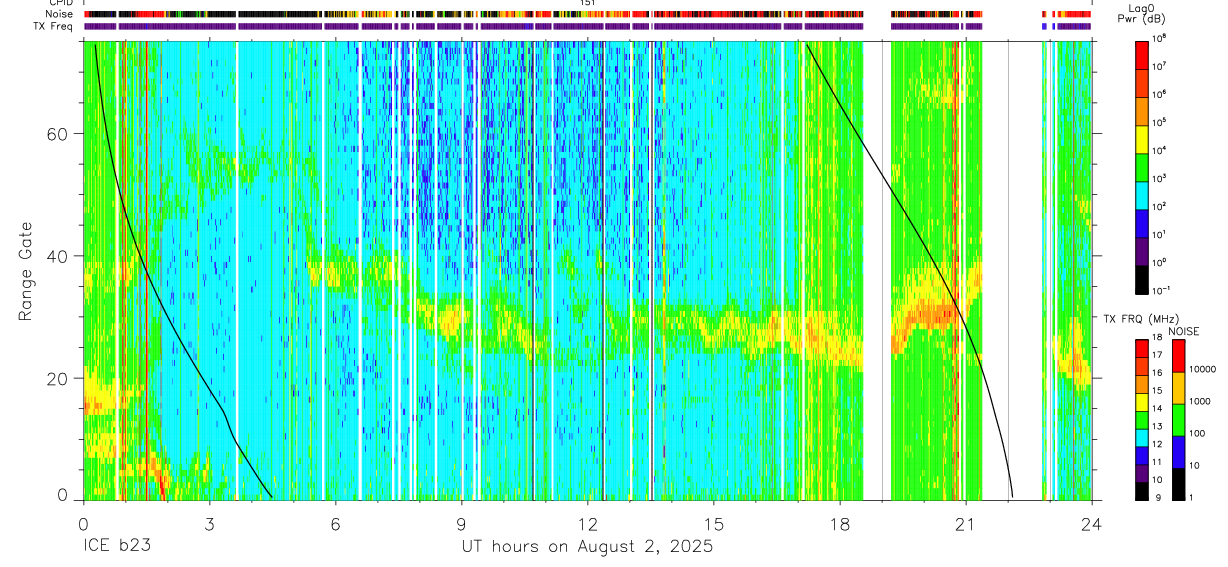Click the black terminator curve near hour 21

pyautogui.click(x=966, y=325)
